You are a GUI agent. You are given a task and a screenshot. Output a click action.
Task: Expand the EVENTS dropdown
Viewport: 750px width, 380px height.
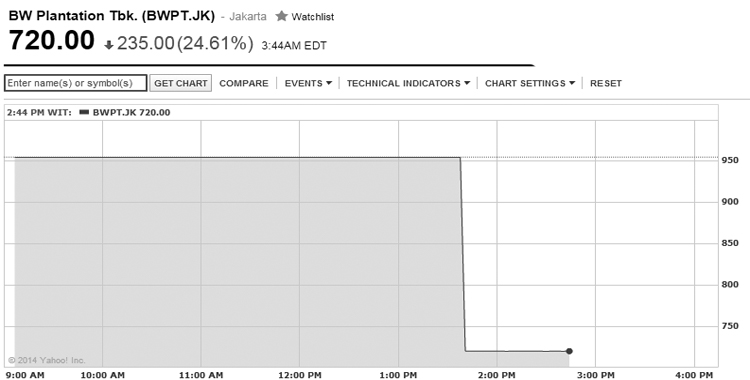[308, 83]
